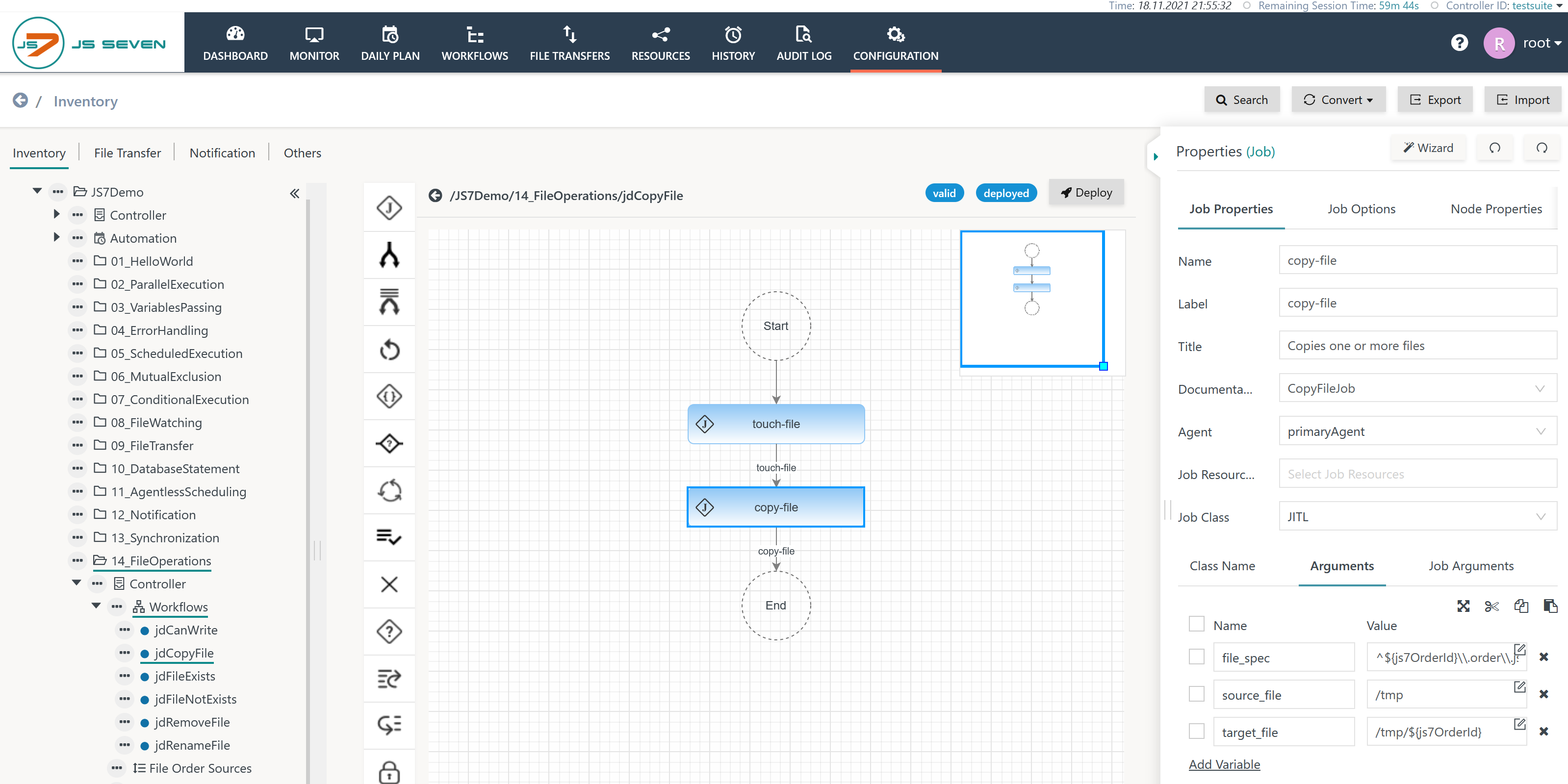Collapse the inventory tree panel
1568x784 pixels.
295,194
